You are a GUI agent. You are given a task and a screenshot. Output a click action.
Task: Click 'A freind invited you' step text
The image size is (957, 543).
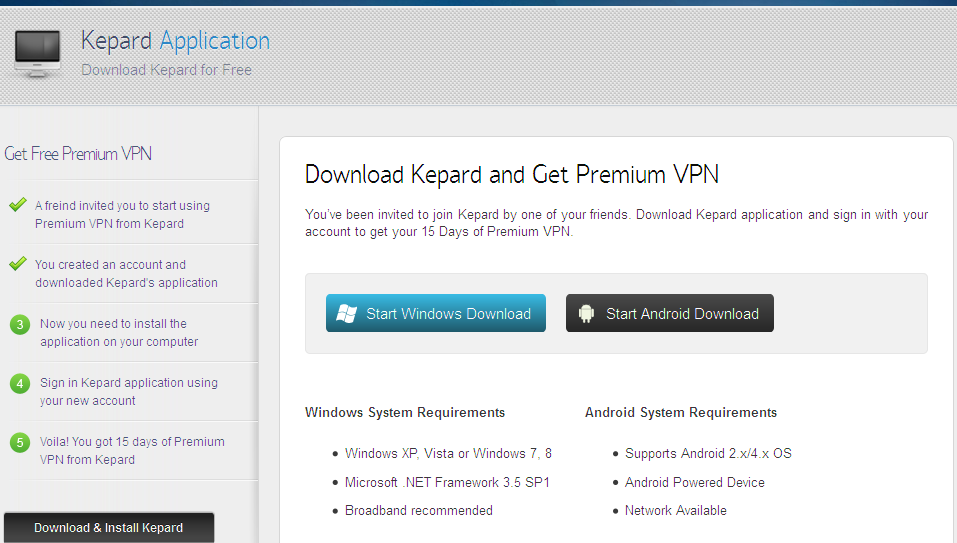coord(122,214)
